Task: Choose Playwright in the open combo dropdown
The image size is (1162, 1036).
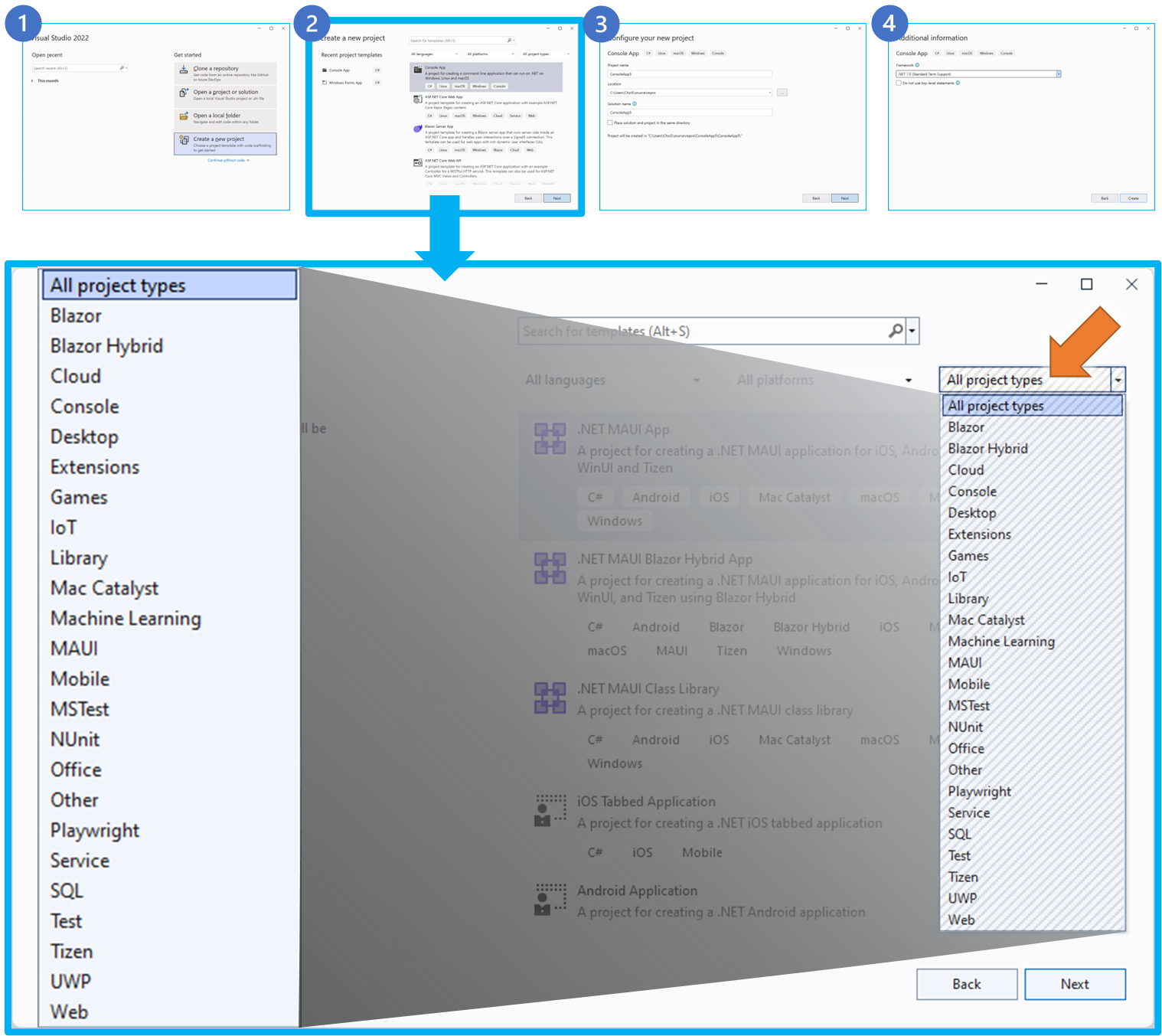Action: tap(1032, 792)
